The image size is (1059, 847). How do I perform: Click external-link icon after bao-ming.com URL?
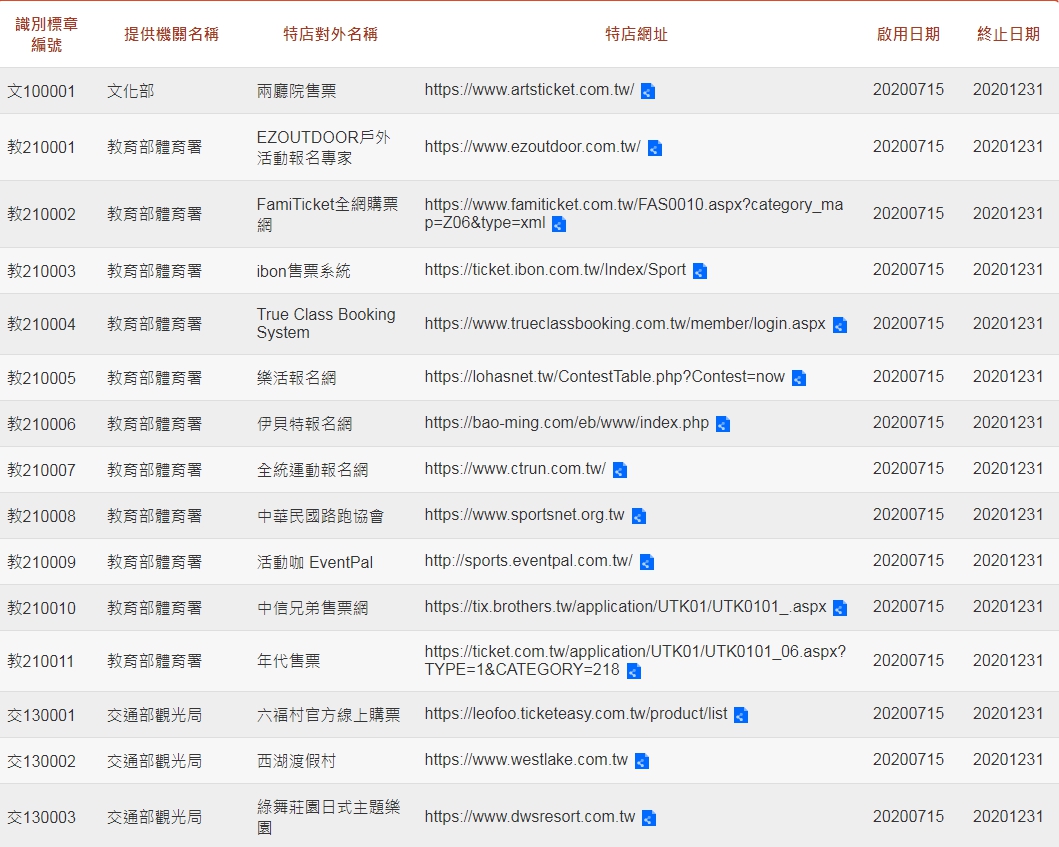[x=723, y=424]
